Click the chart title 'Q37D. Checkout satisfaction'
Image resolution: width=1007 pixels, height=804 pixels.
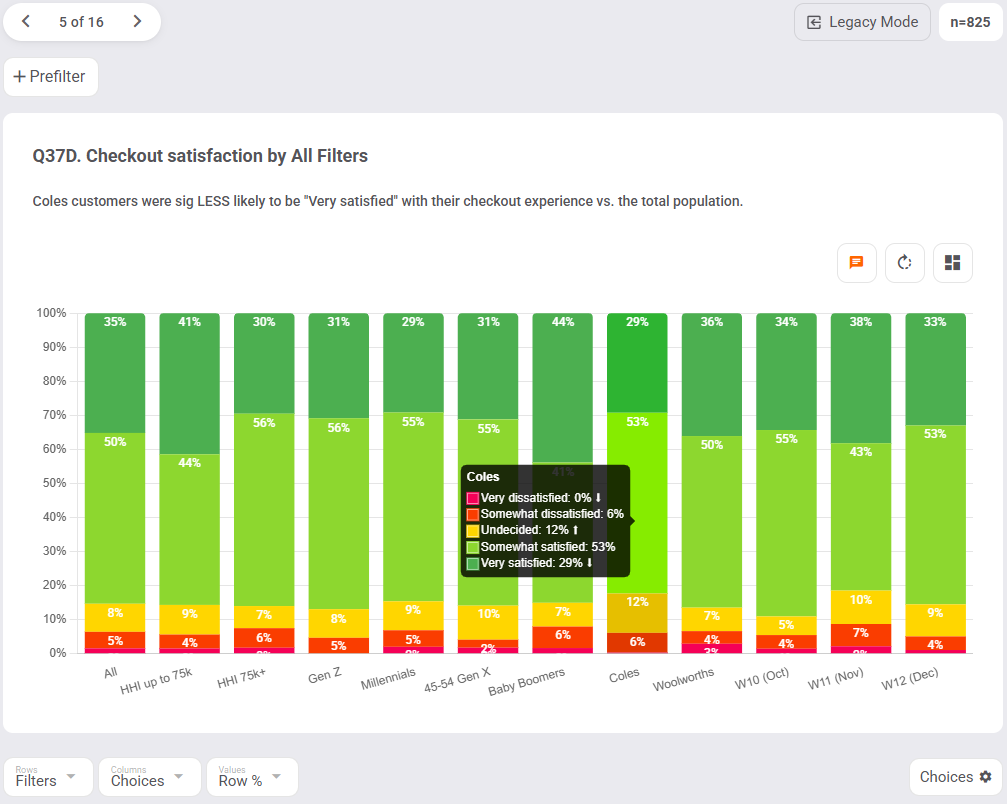tap(200, 156)
